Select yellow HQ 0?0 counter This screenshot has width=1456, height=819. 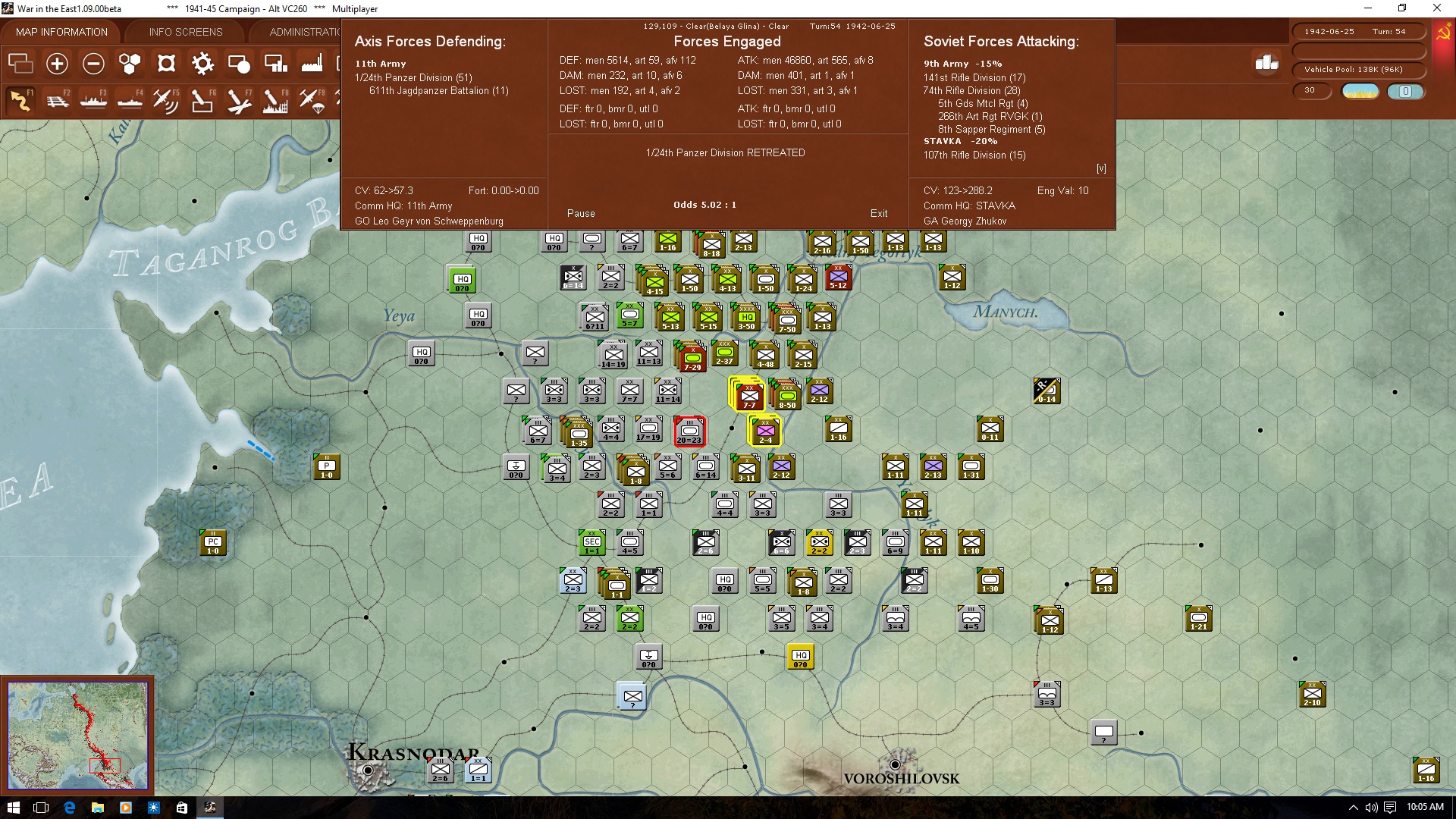coord(801,656)
